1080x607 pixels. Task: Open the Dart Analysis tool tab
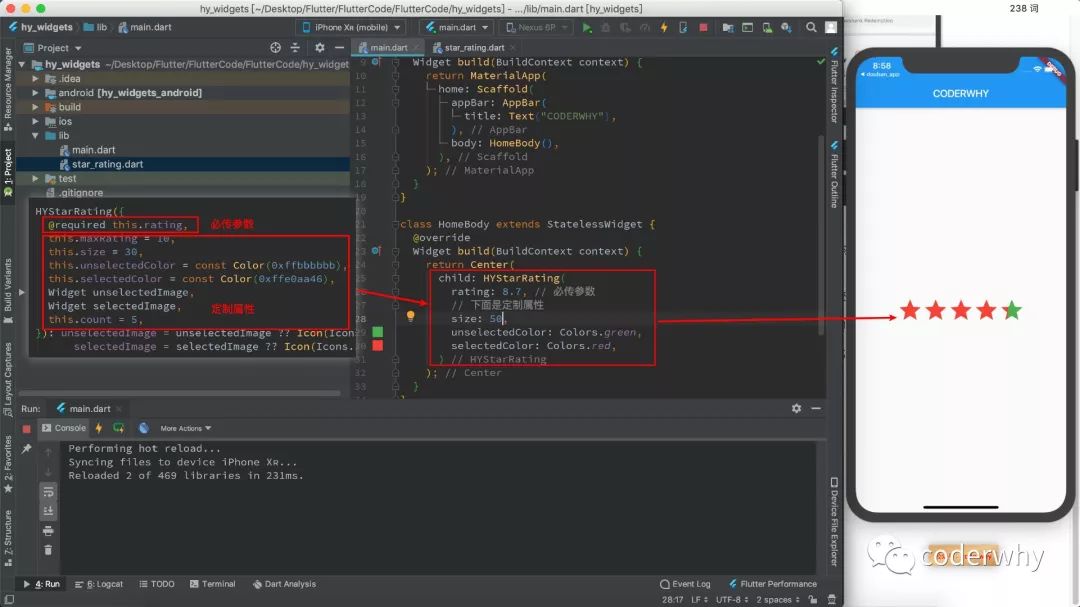[x=284, y=584]
